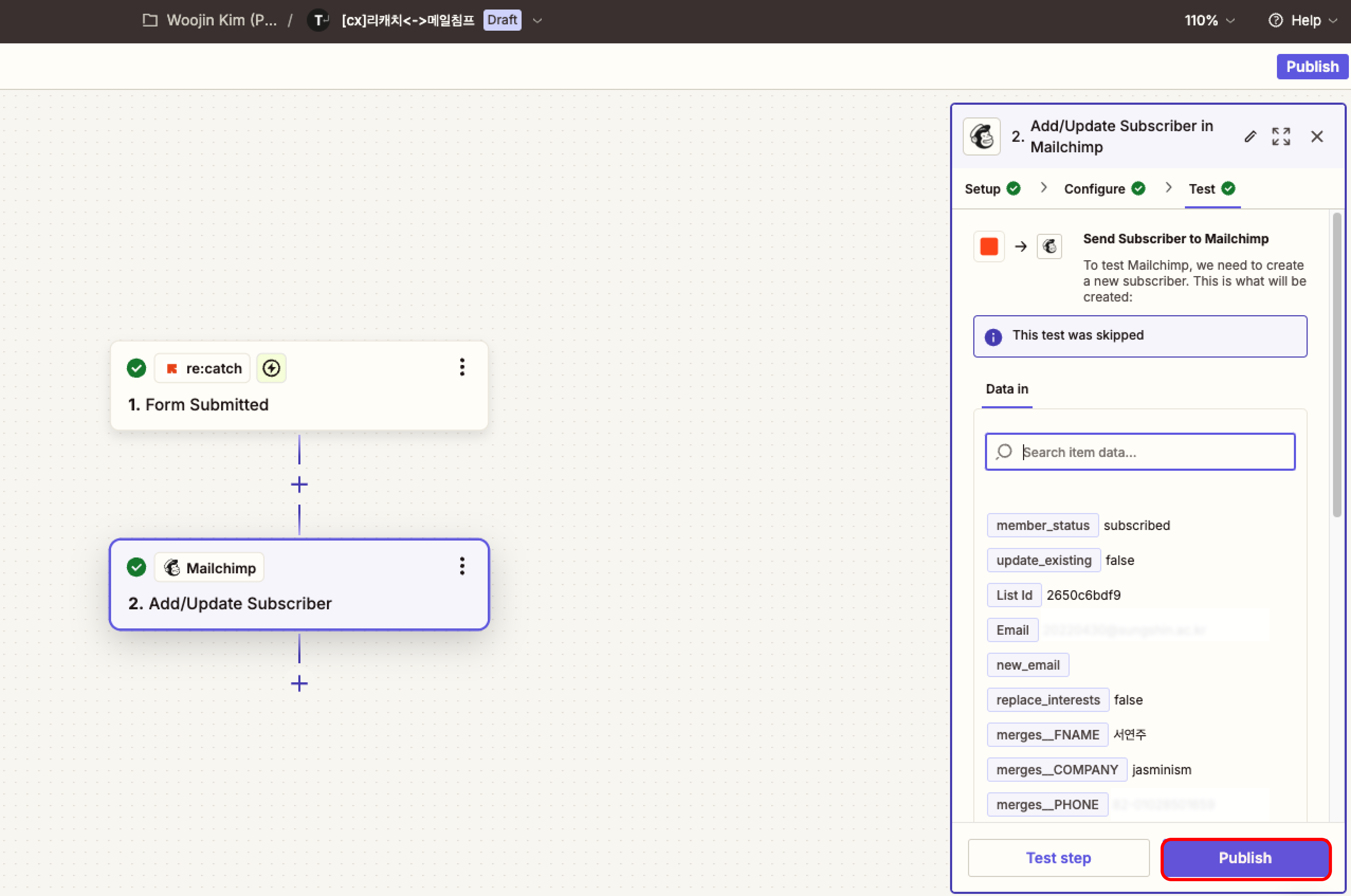Click the subscribed status value
The height and width of the screenshot is (896, 1351).
pyautogui.click(x=1136, y=525)
